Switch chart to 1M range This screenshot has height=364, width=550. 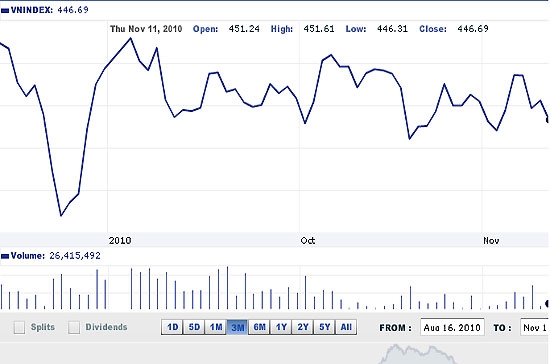click(216, 327)
